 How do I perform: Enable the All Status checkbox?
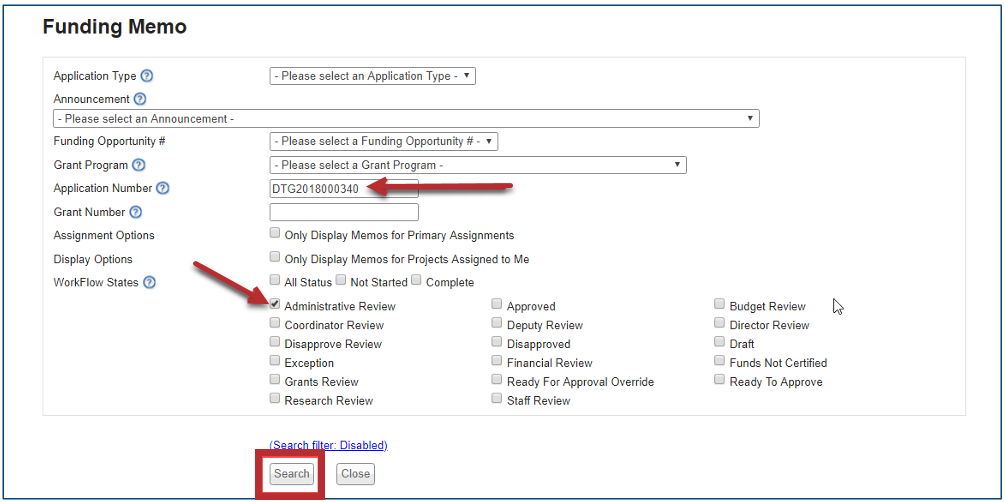pyautogui.click(x=275, y=281)
